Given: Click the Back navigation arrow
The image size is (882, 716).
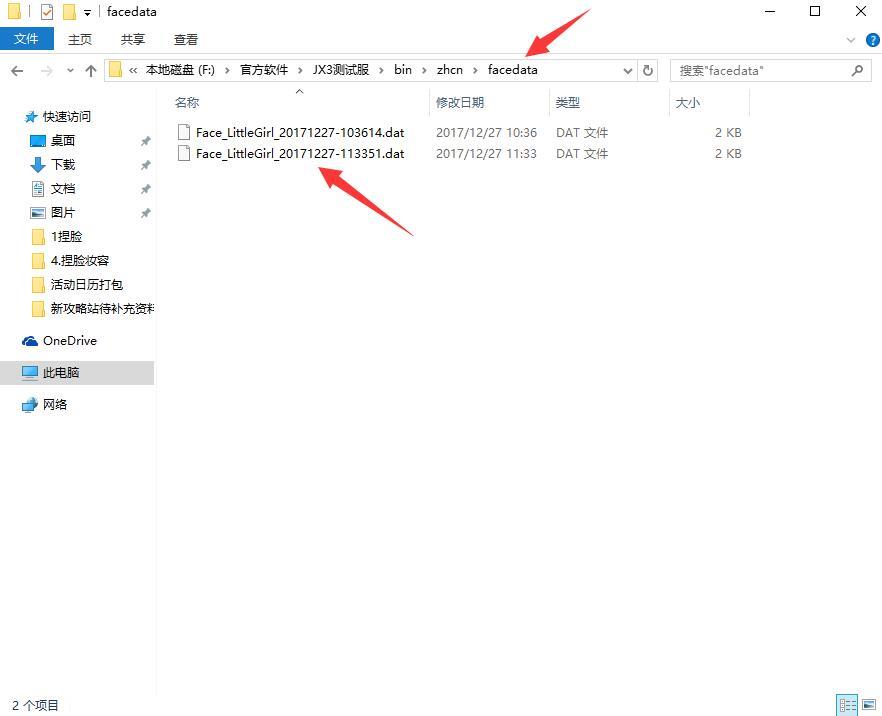Looking at the screenshot, I should [17, 70].
